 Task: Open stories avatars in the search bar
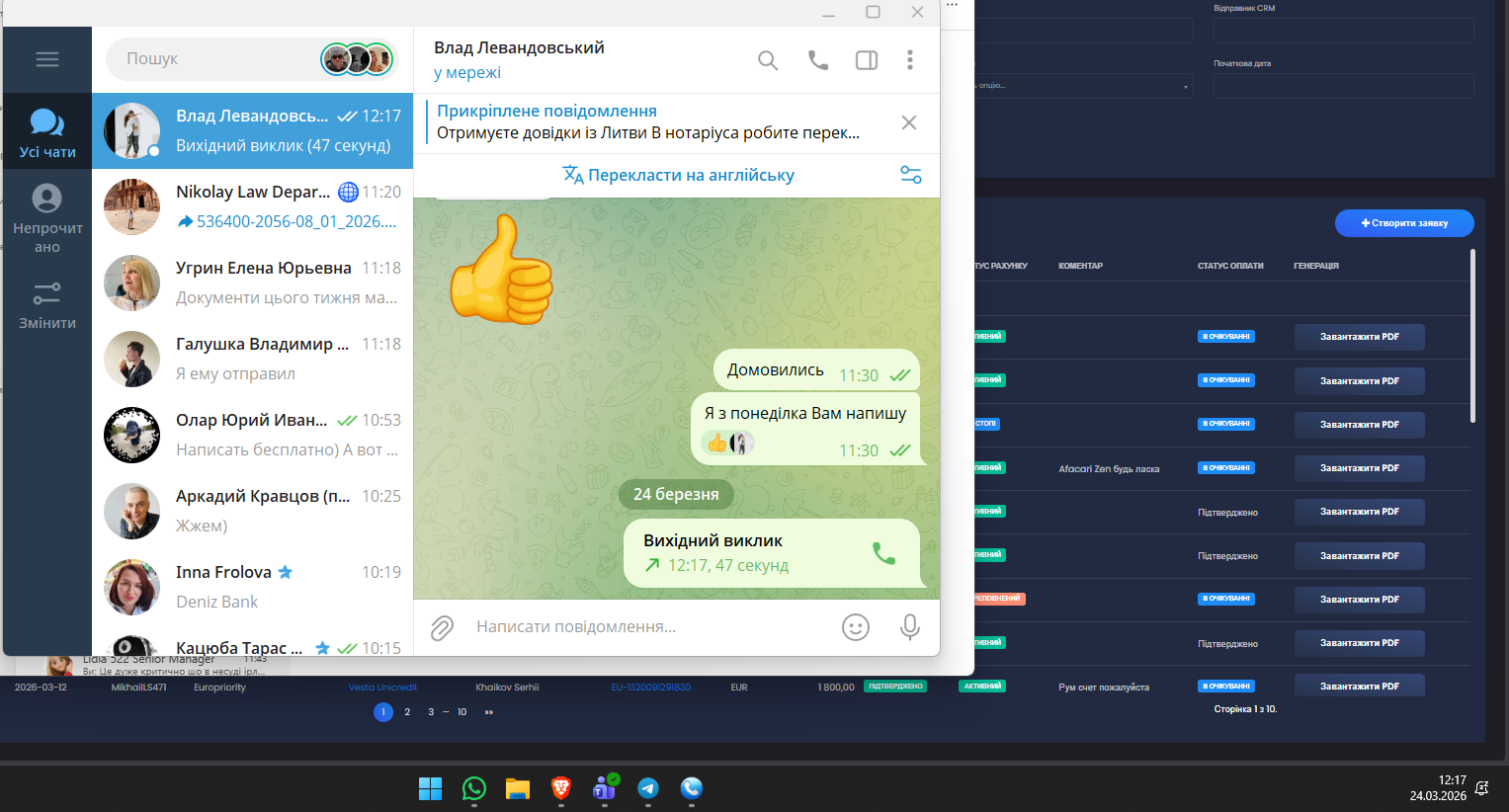click(357, 59)
